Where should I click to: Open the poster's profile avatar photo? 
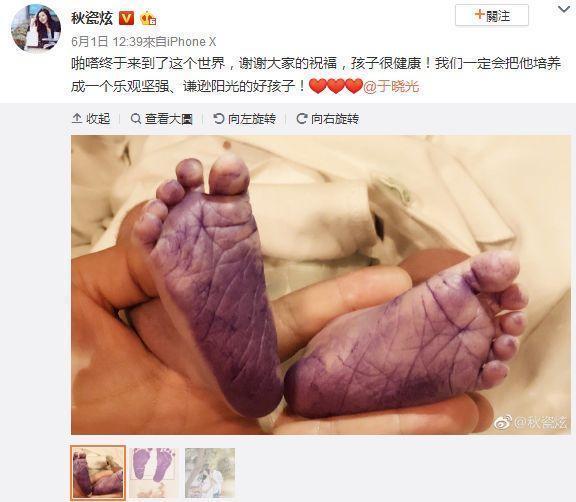pos(36,28)
